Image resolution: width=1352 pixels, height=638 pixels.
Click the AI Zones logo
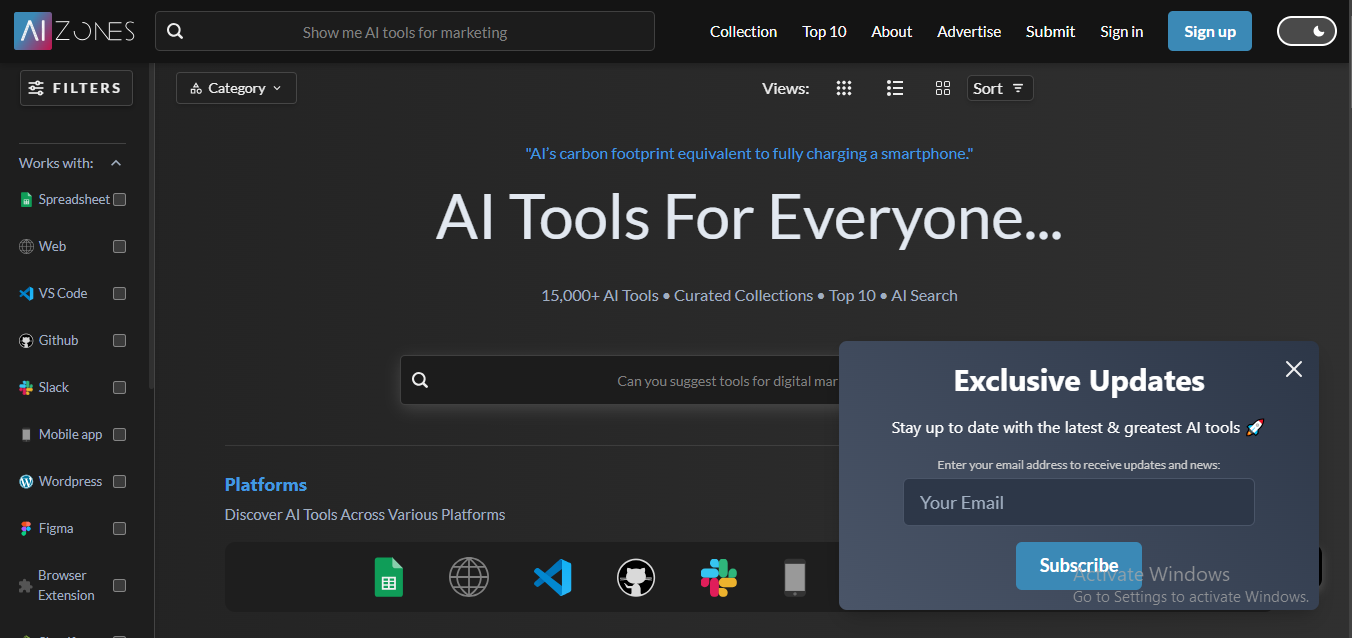(75, 31)
